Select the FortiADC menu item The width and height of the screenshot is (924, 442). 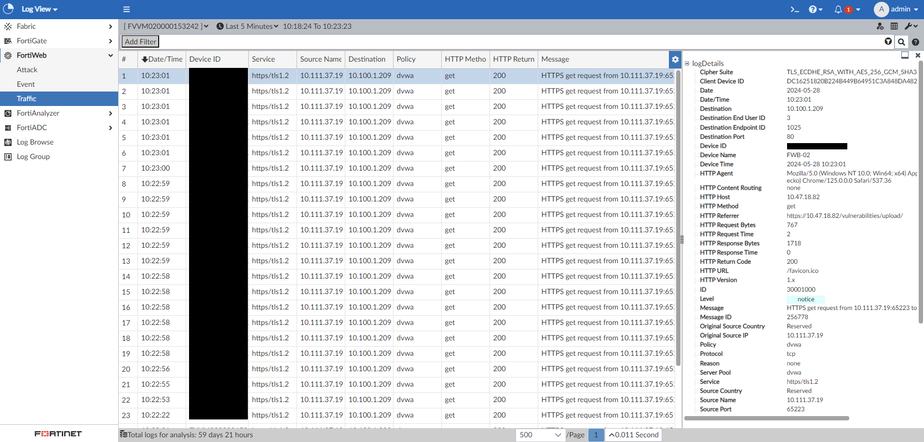[59, 128]
